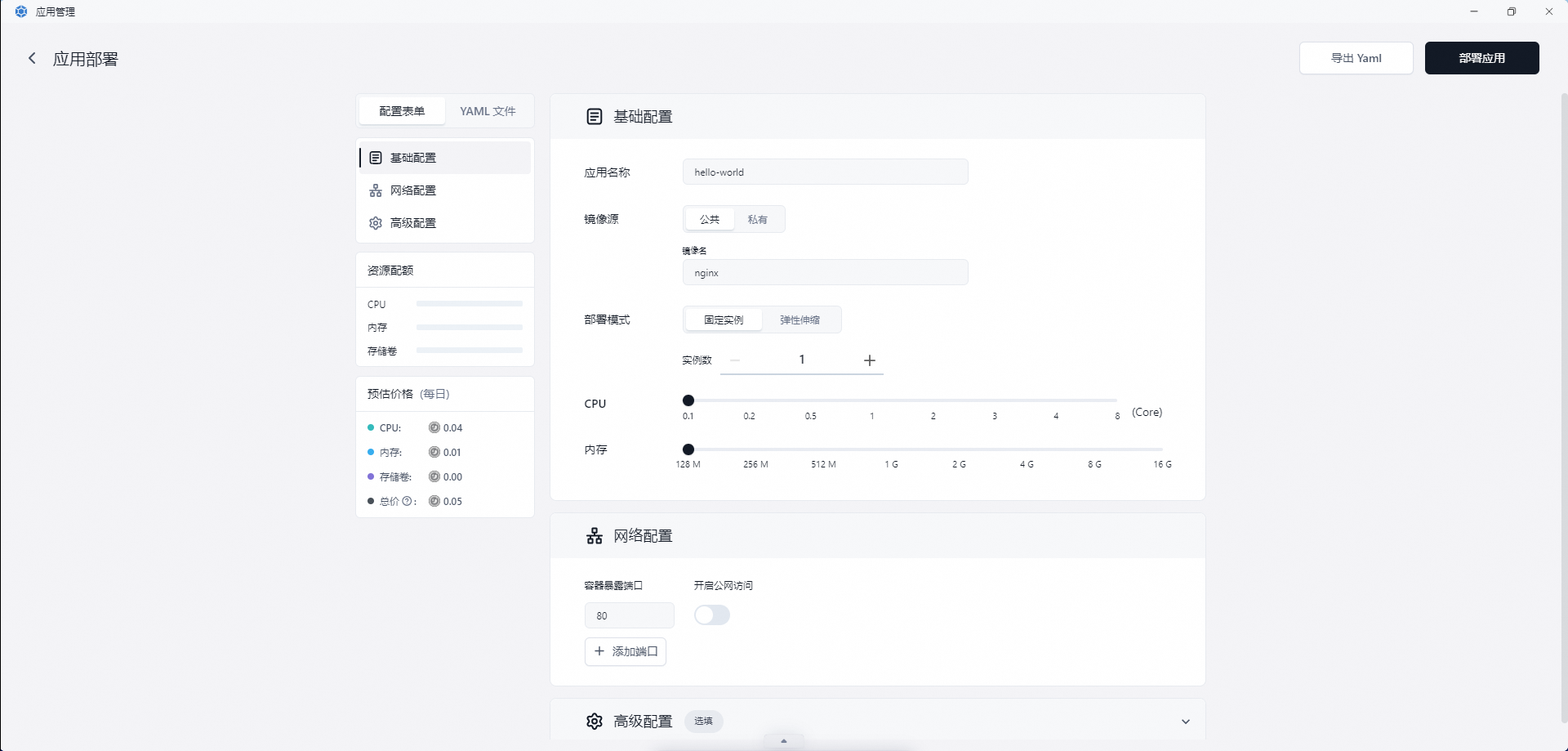The image size is (1568, 751).
Task: Maximize the window using restore button
Action: [x=1512, y=11]
